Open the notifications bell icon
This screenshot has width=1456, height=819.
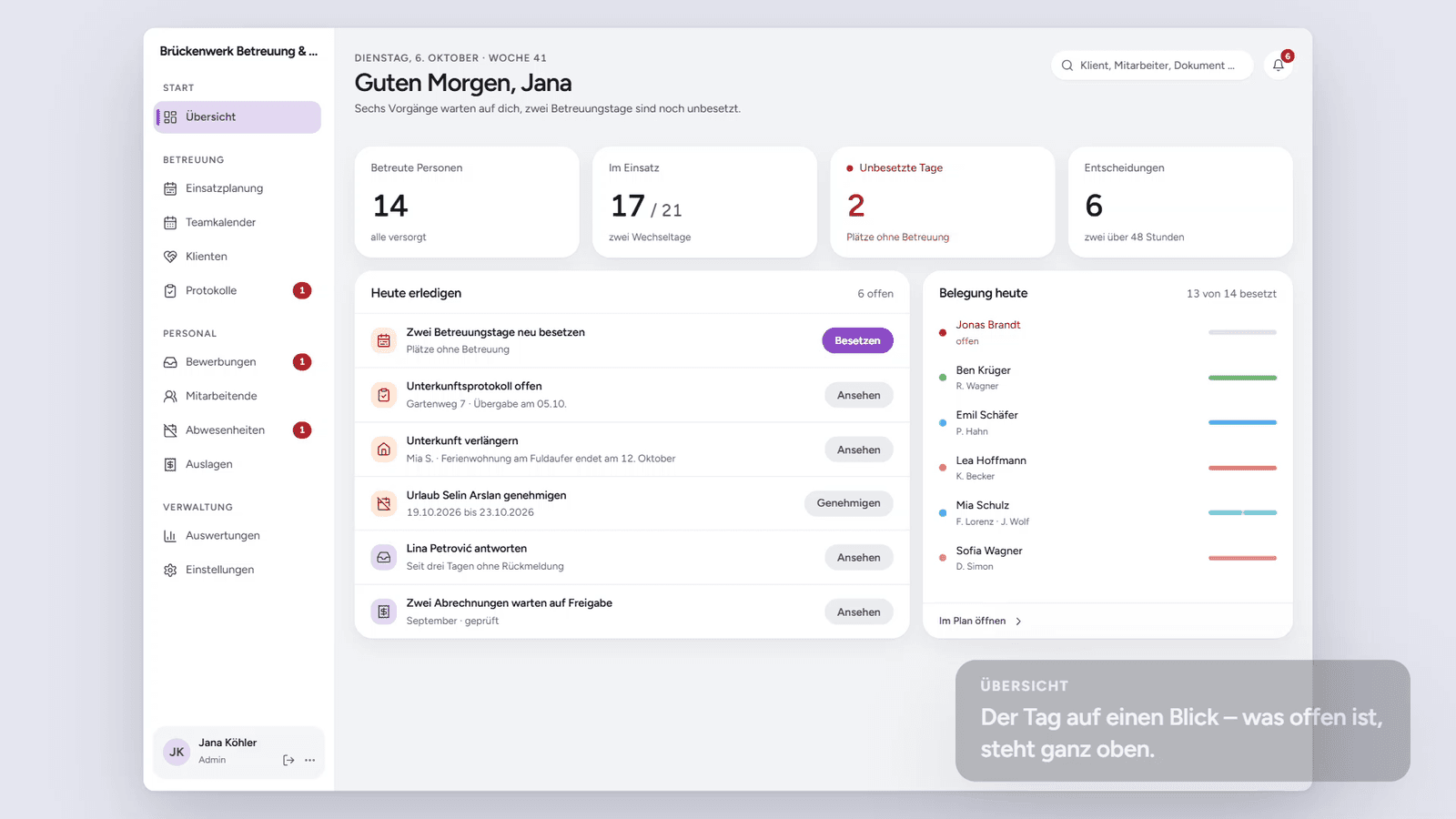click(x=1279, y=66)
